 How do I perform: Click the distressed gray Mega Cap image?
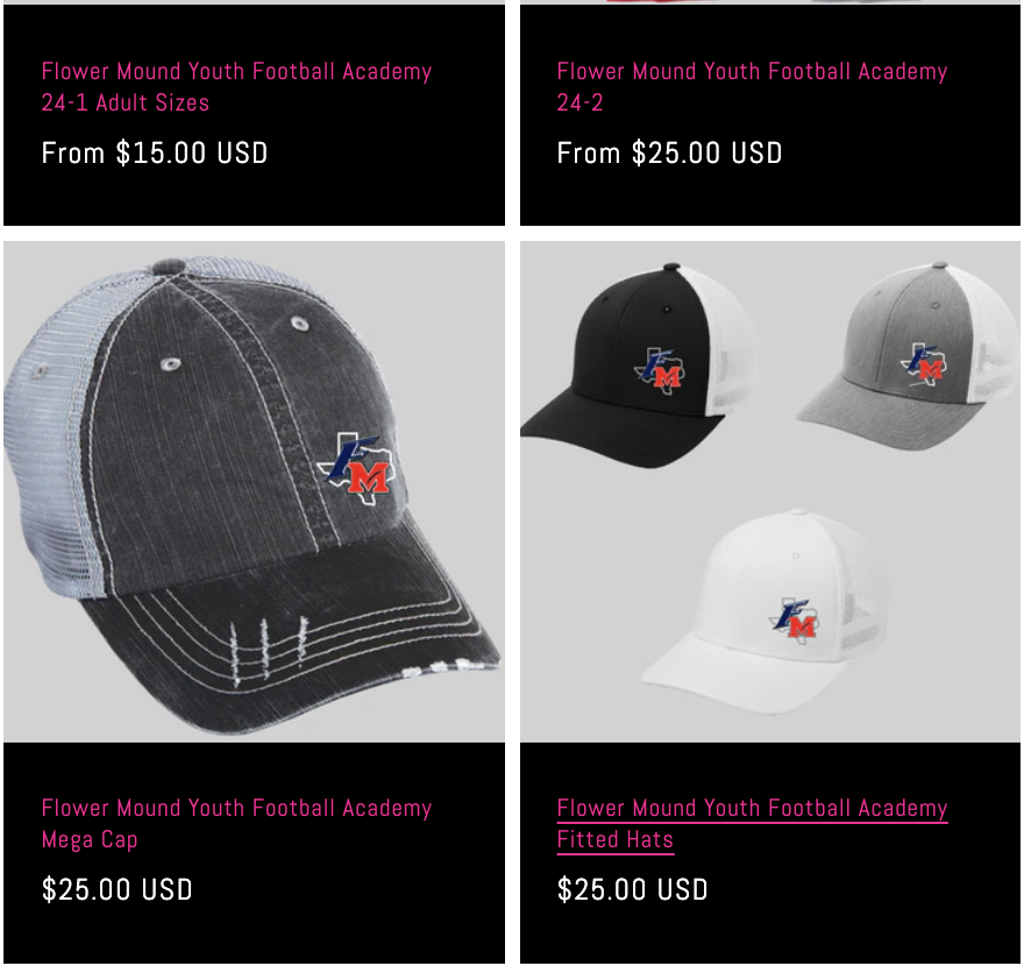pos(253,491)
